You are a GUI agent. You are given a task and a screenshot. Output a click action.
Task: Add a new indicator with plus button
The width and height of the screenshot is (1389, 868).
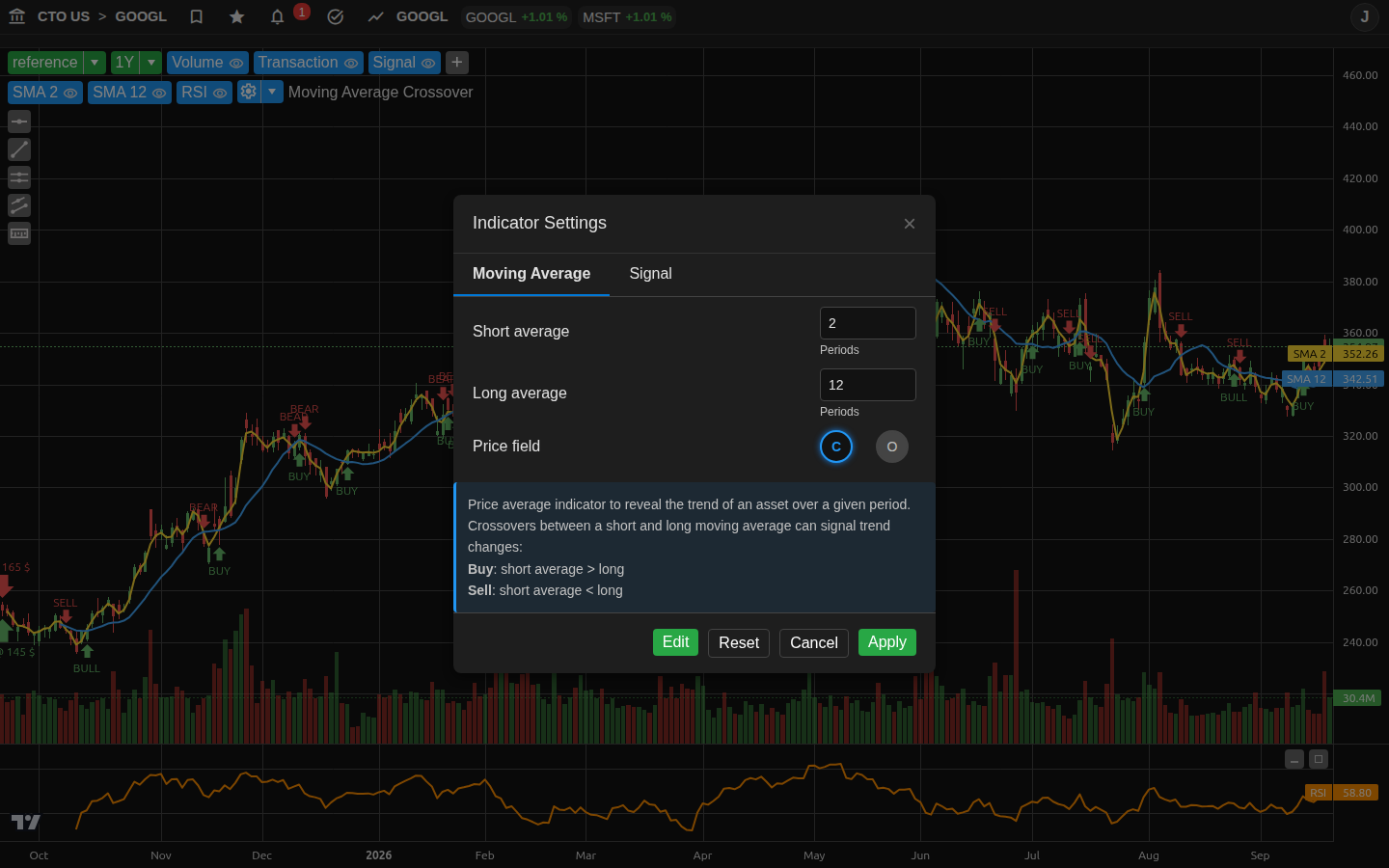pyautogui.click(x=457, y=63)
